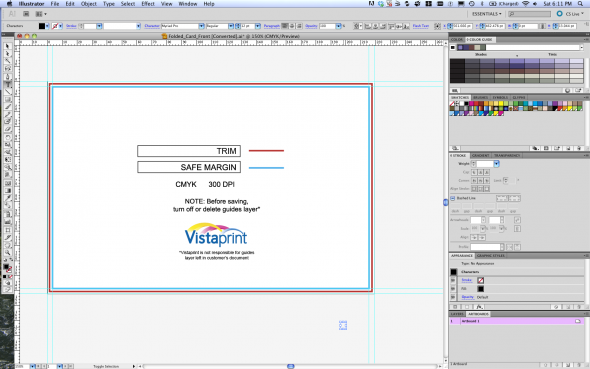Open the stroke Profile dropdown
Viewport: 590px width, 369px height.
click(502, 247)
